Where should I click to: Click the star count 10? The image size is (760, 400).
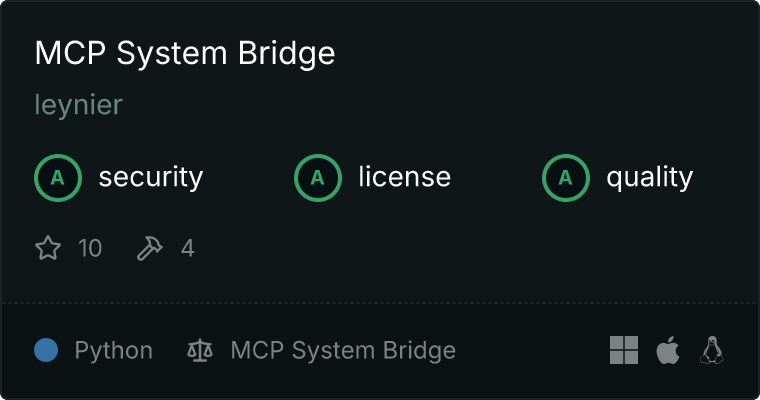(90, 248)
